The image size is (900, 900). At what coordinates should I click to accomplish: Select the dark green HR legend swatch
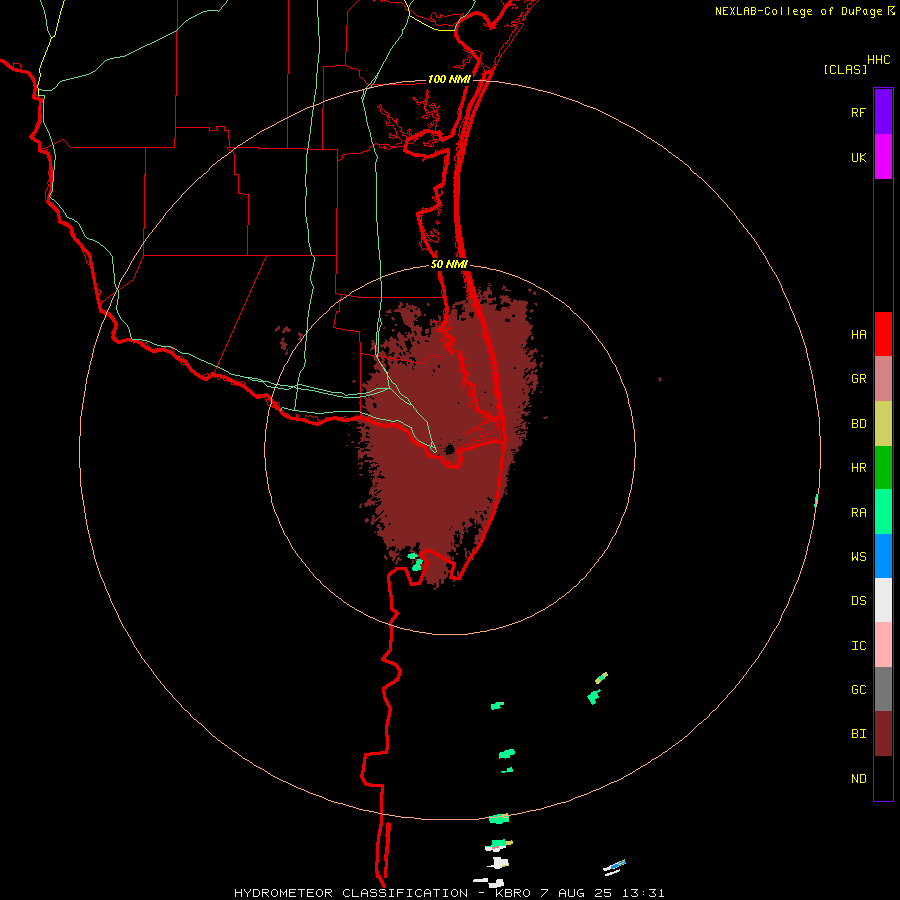pyautogui.click(x=883, y=468)
